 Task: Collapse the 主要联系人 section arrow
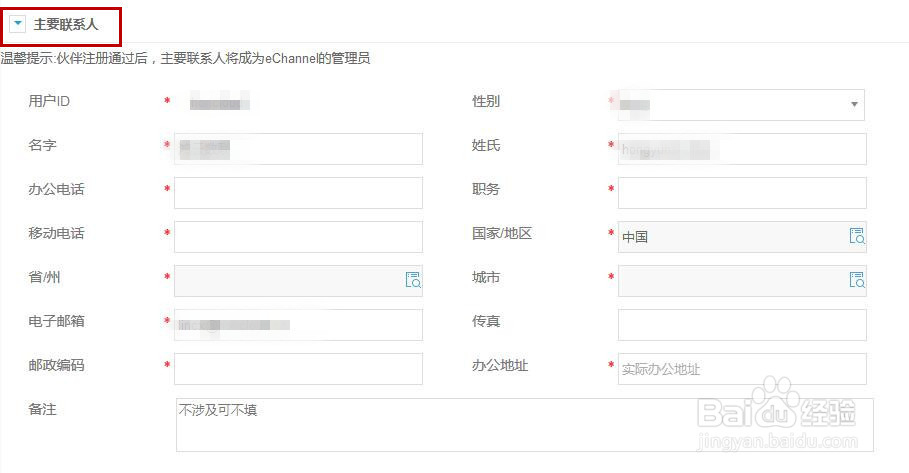click(18, 23)
